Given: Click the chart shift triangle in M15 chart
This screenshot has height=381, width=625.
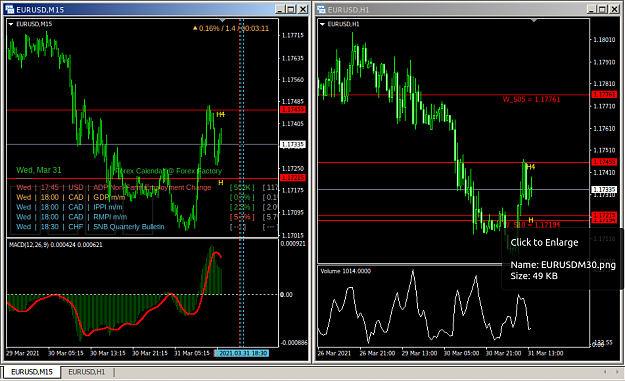Looking at the screenshot, I should pos(222,20).
